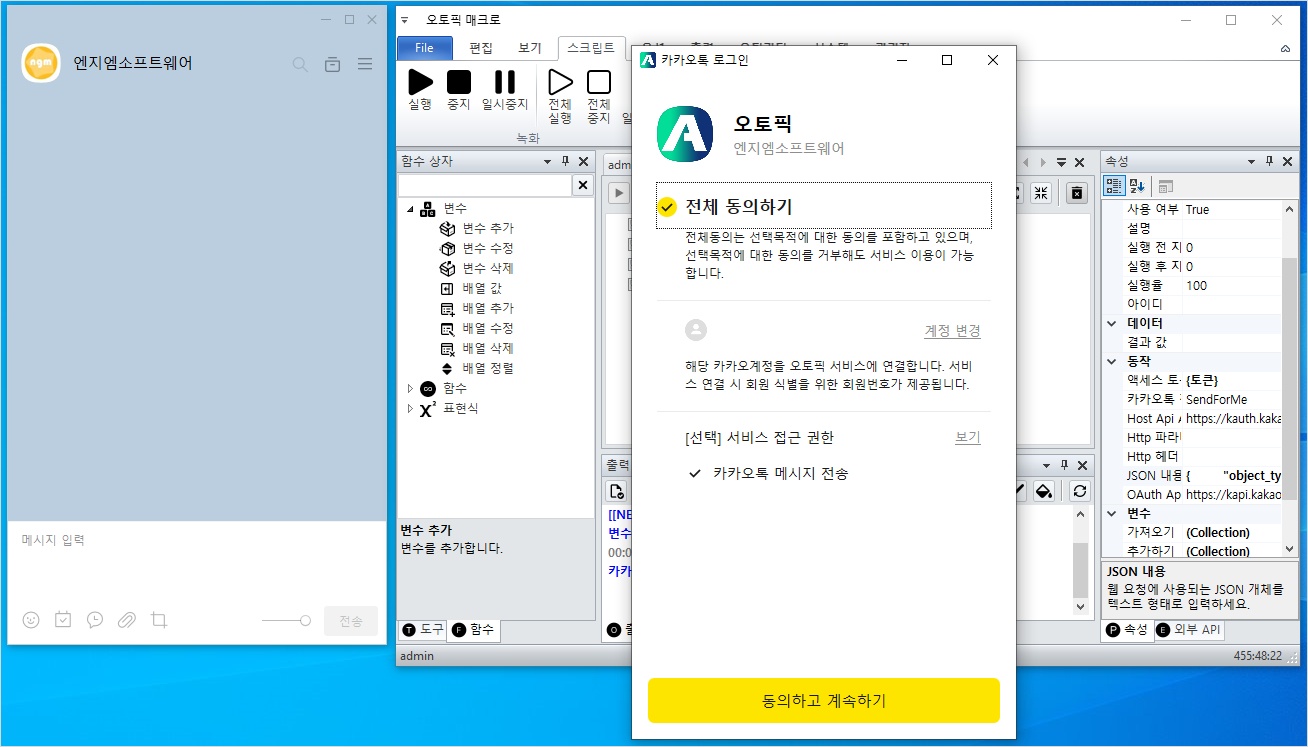This screenshot has height=747, width=1308.
Task: Expand the 표현식 tree node
Action: pos(410,408)
